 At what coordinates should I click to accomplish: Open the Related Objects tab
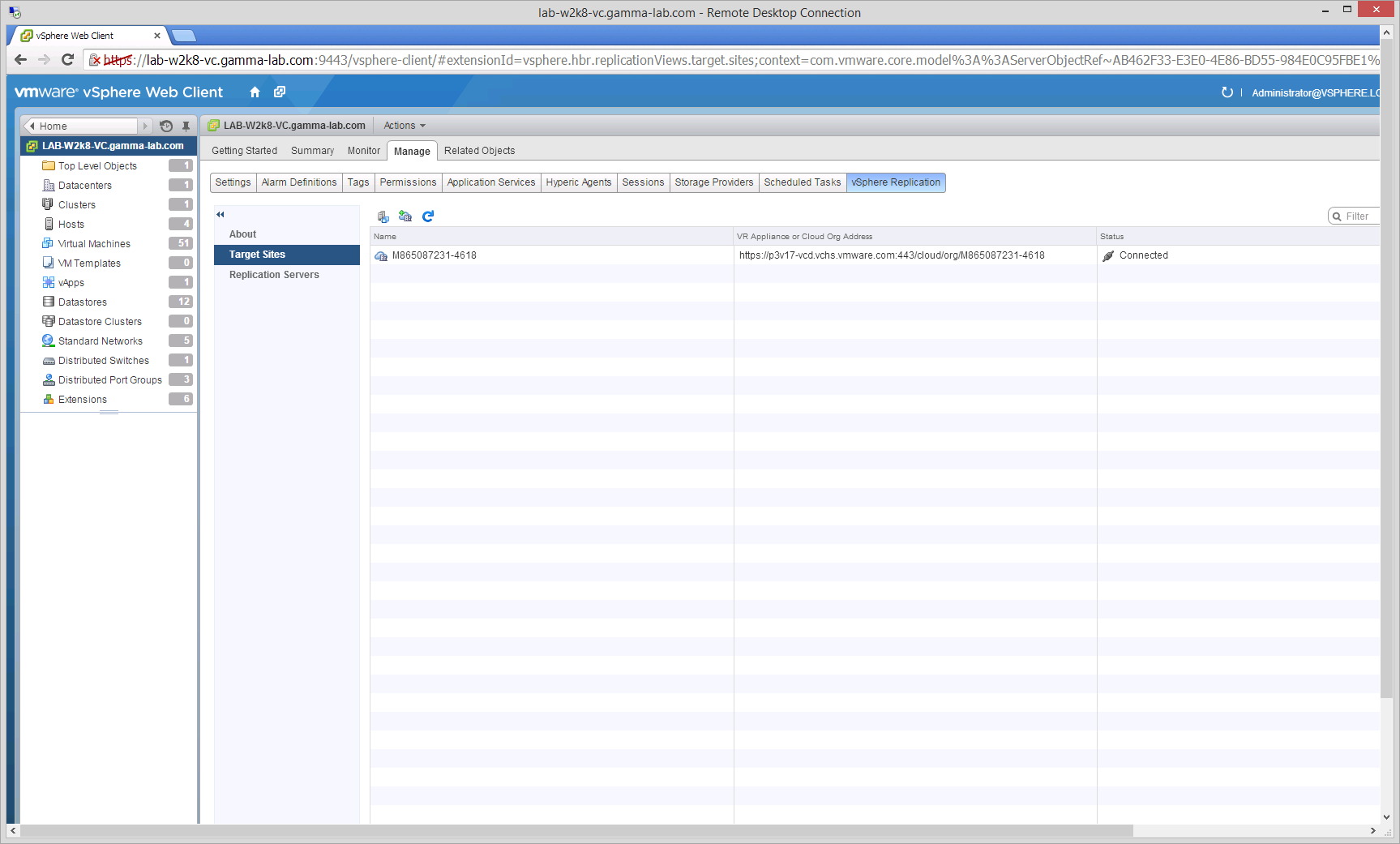[x=479, y=151]
